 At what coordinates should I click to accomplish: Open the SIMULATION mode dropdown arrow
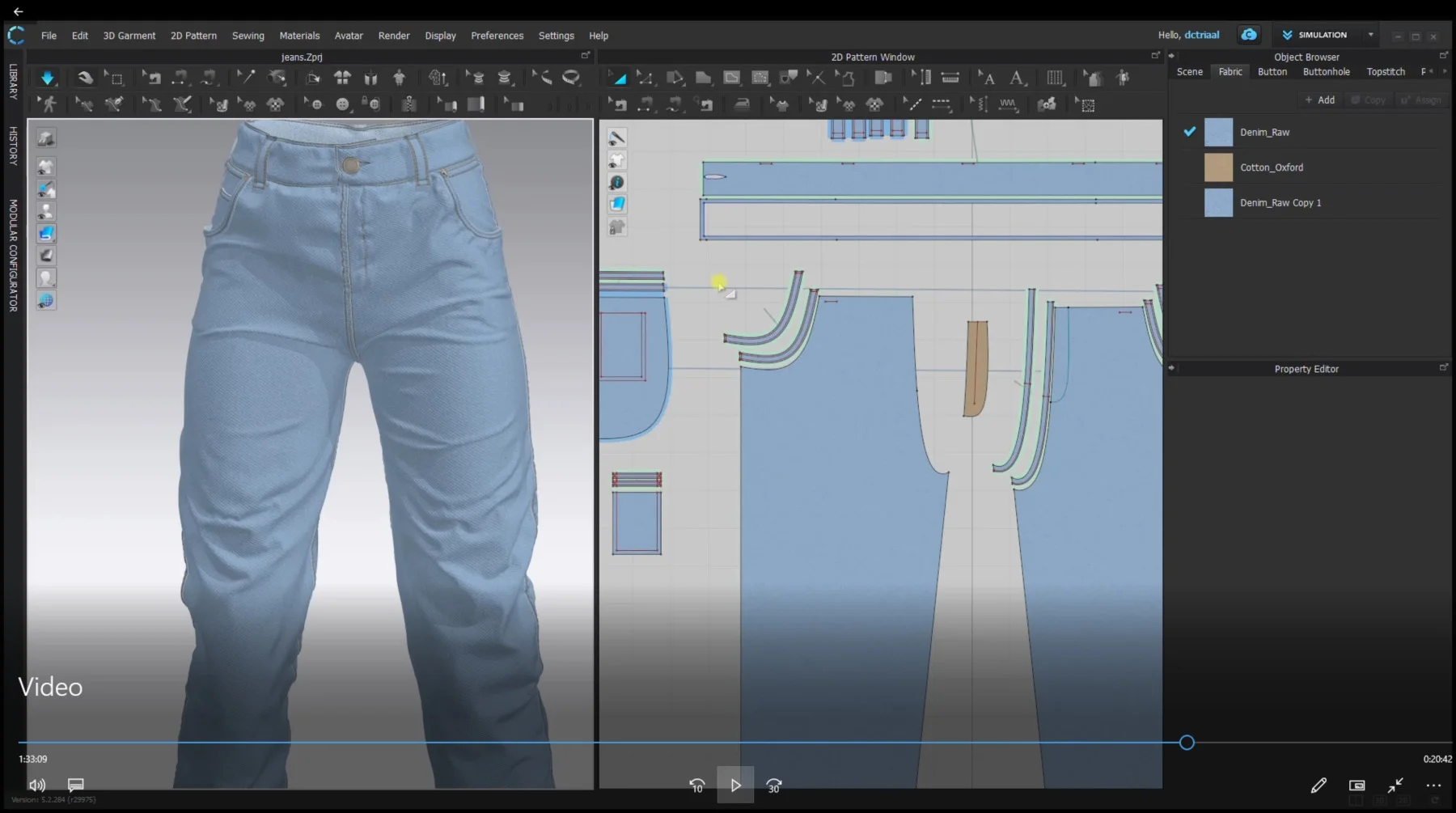click(x=1370, y=35)
